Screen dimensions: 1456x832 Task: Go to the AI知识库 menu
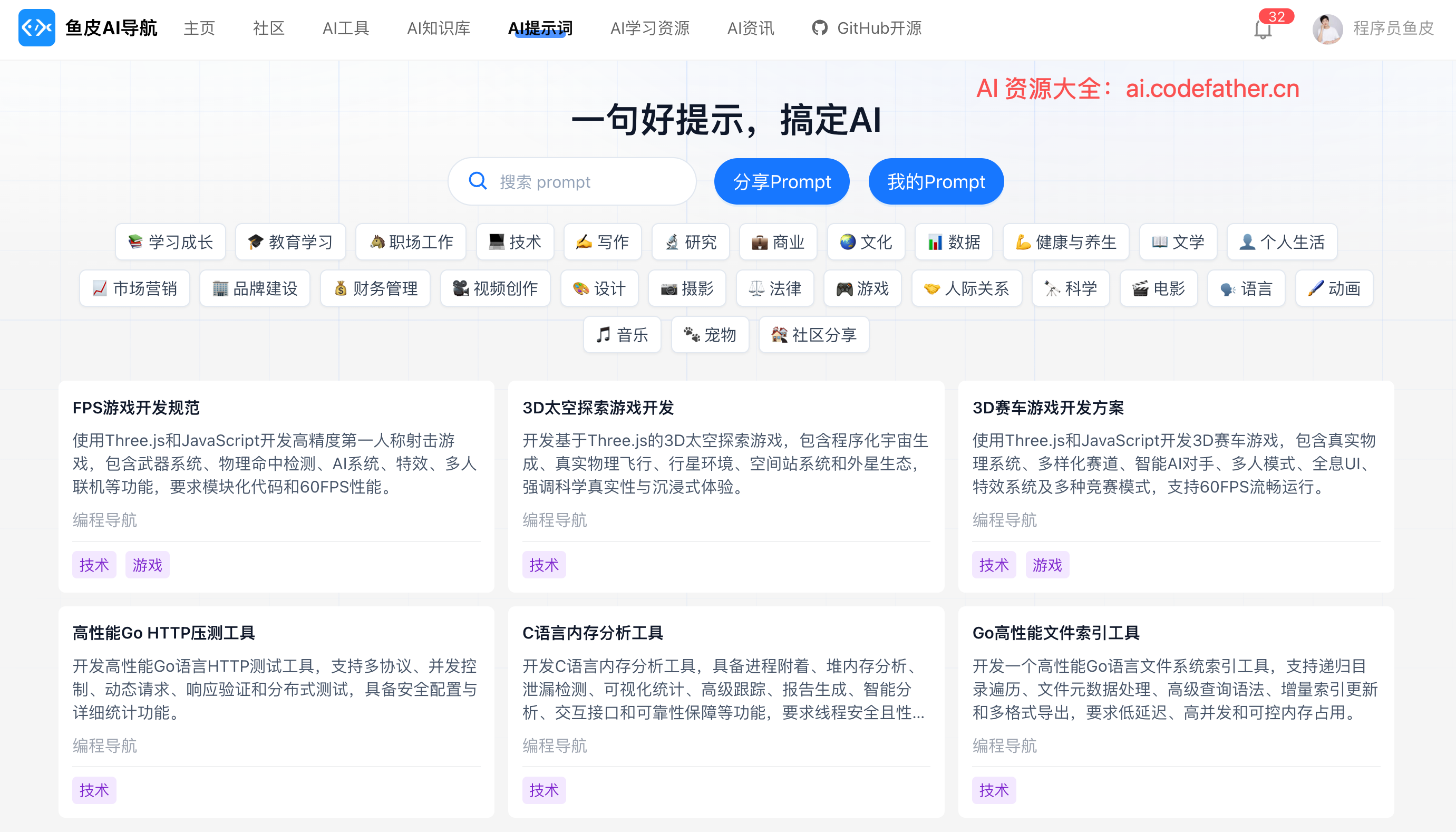point(438,28)
